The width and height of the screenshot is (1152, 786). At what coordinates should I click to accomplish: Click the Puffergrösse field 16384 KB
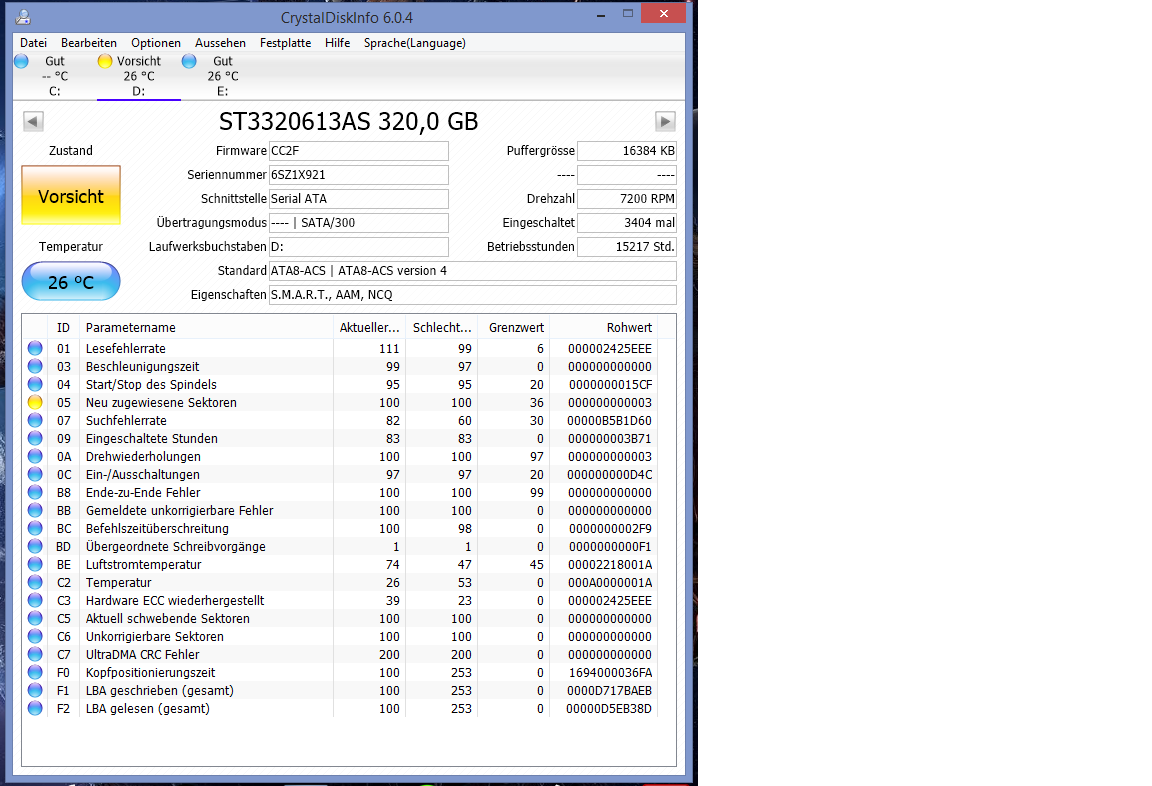tap(627, 151)
